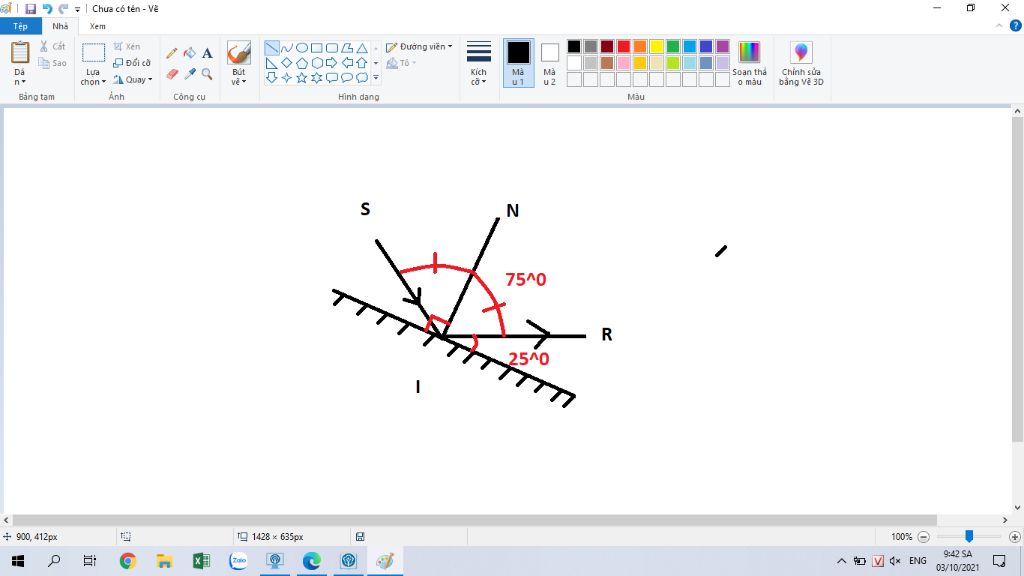This screenshot has height=576, width=1024.
Task: Open the Kích cỡ size dropdown
Action: click(x=479, y=63)
